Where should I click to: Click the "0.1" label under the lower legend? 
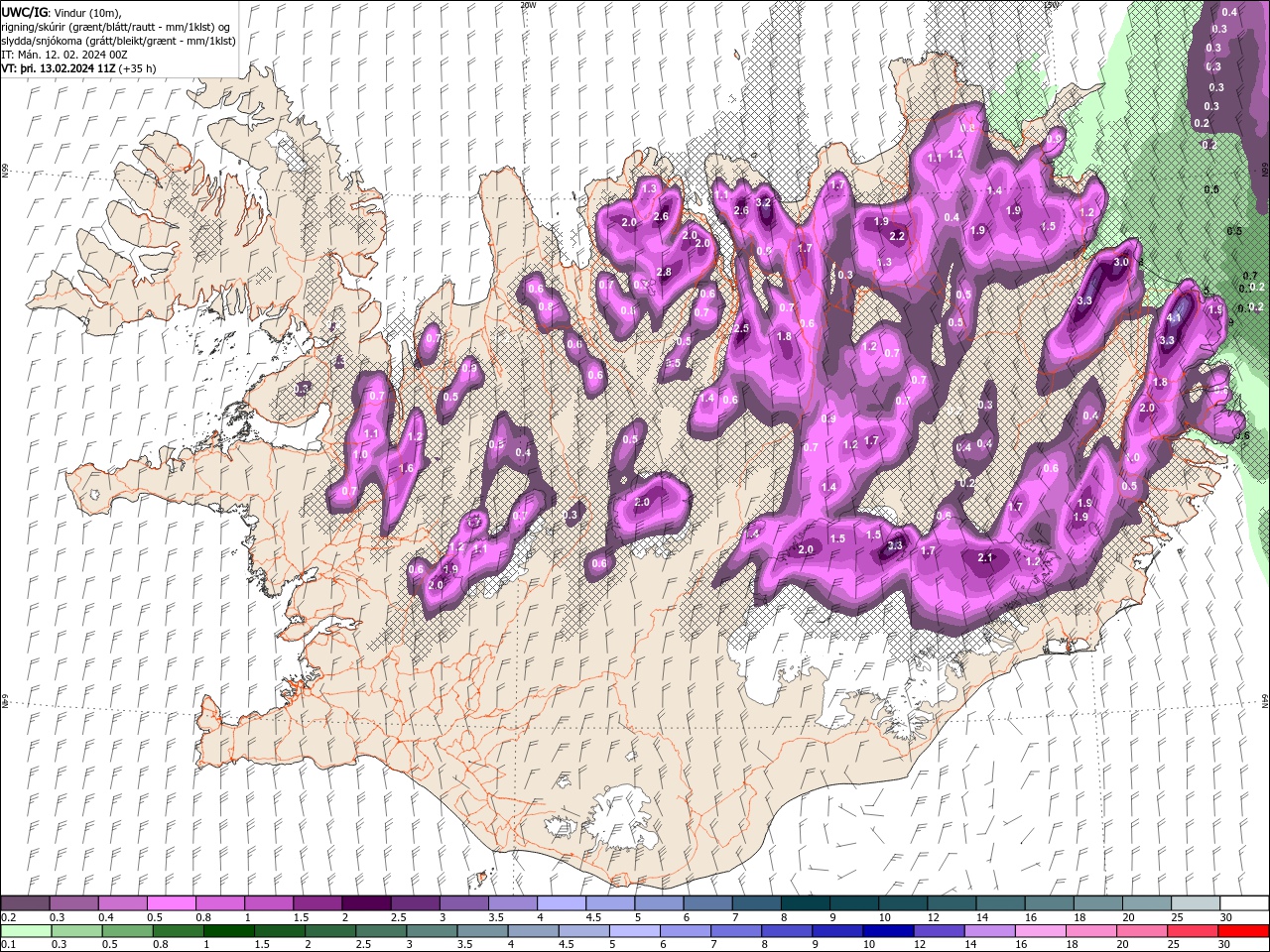tap(9, 944)
